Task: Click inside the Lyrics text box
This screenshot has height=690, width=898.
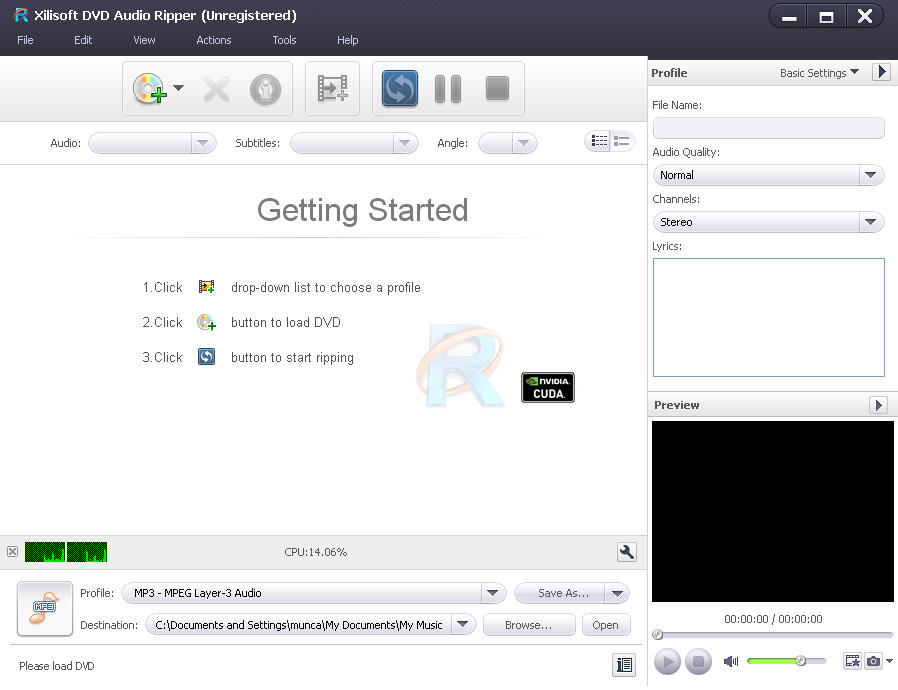Action: click(x=768, y=315)
